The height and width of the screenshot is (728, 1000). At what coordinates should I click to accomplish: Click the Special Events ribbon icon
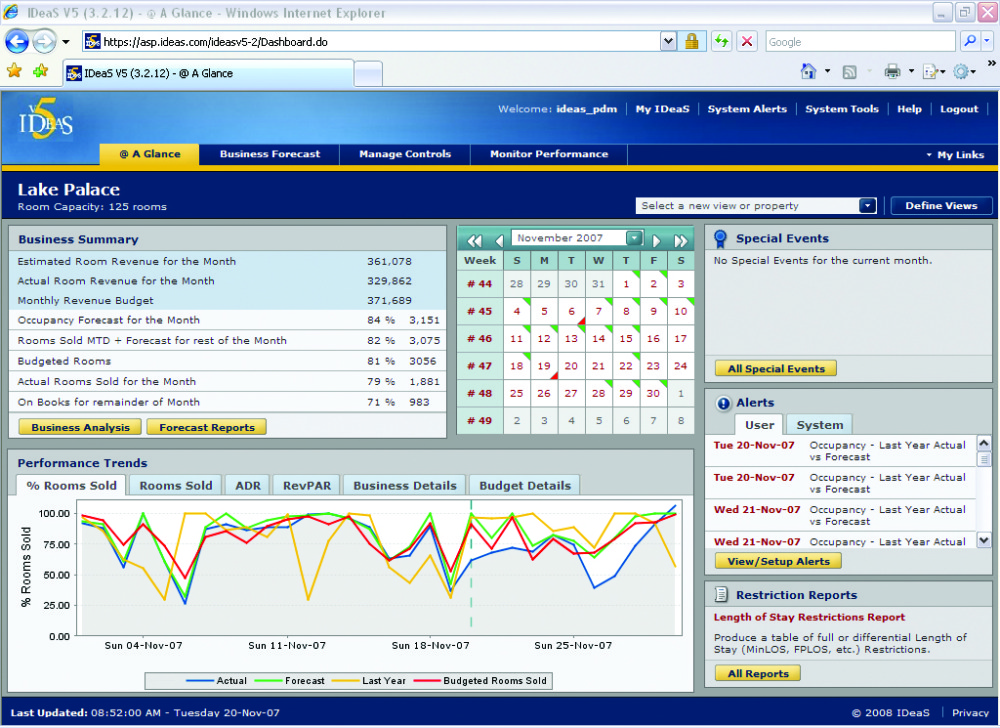pyautogui.click(x=721, y=239)
